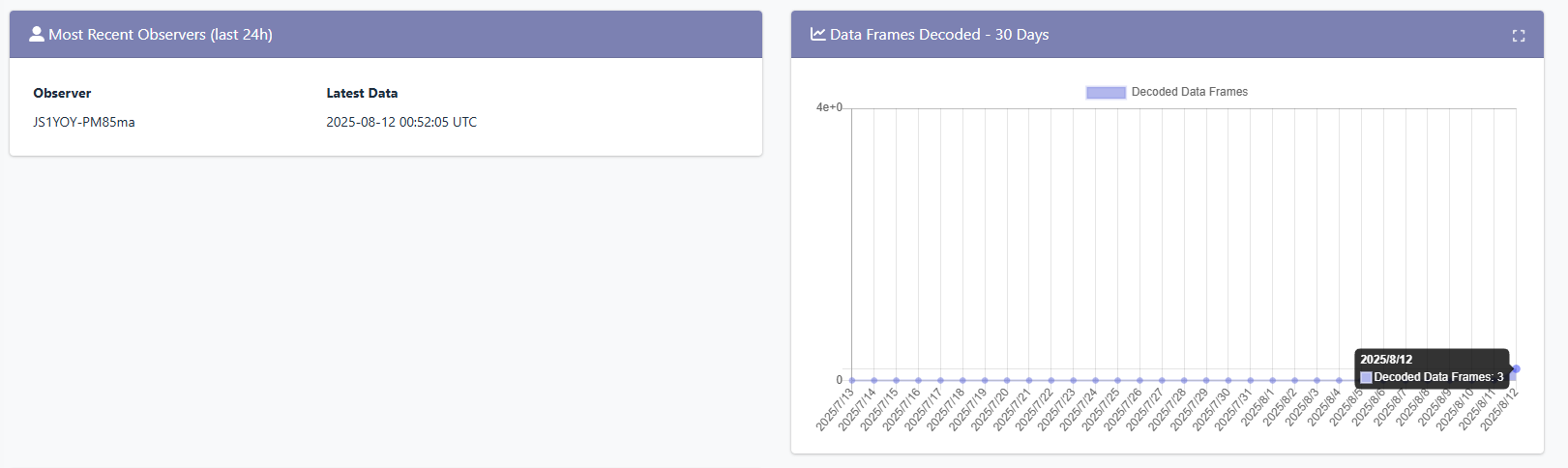
Task: Click the 2025/8/4 x-axis date label
Action: click(x=1323, y=407)
